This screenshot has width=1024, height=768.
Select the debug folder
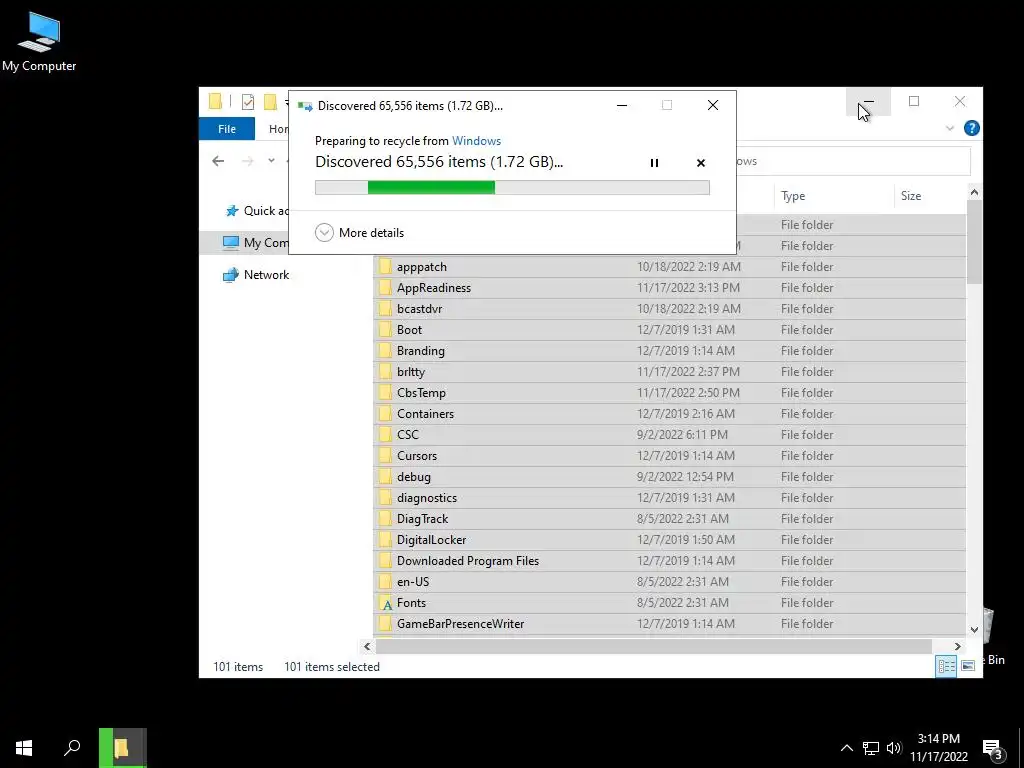[x=669, y=476]
